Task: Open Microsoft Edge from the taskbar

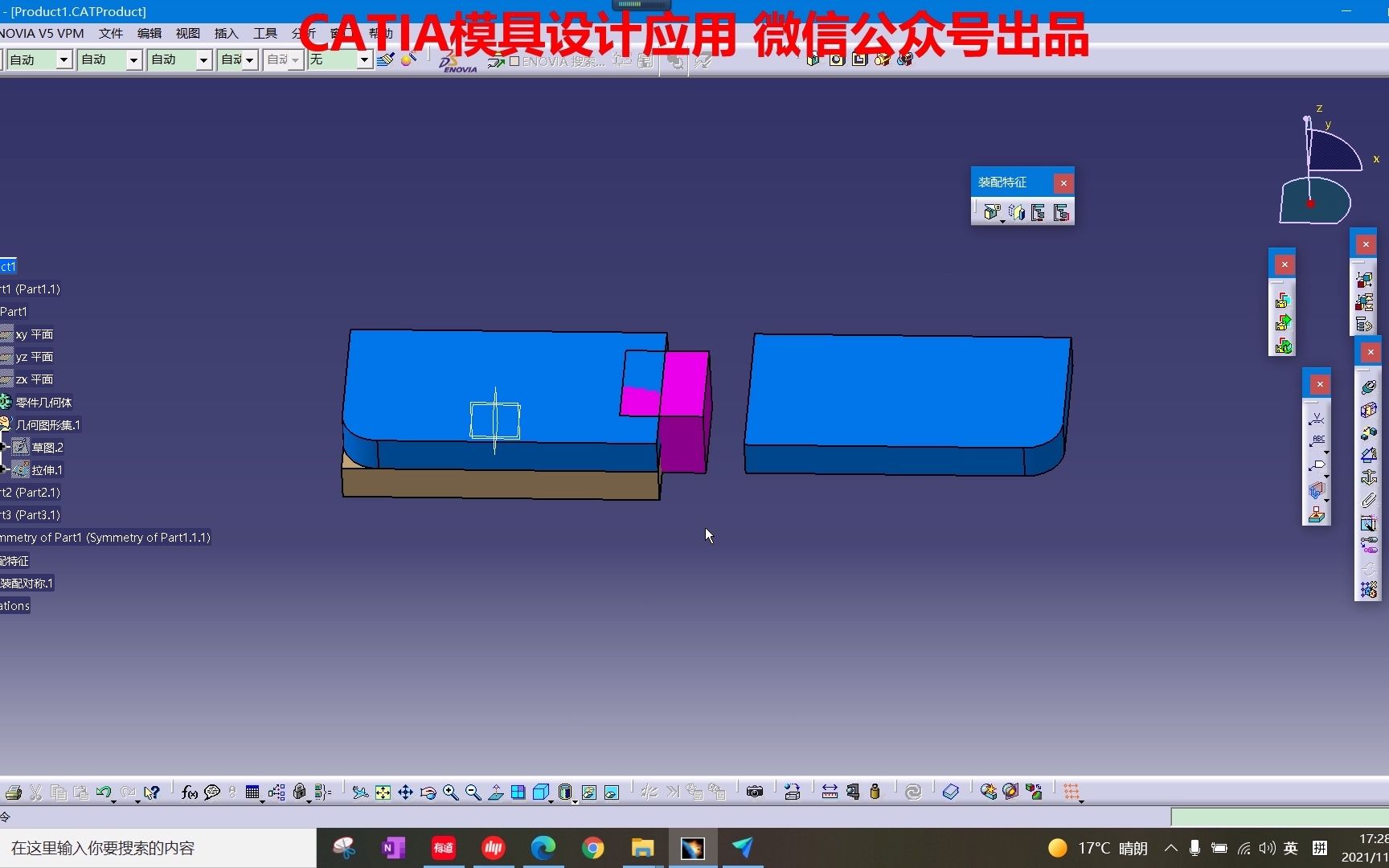Action: click(544, 848)
